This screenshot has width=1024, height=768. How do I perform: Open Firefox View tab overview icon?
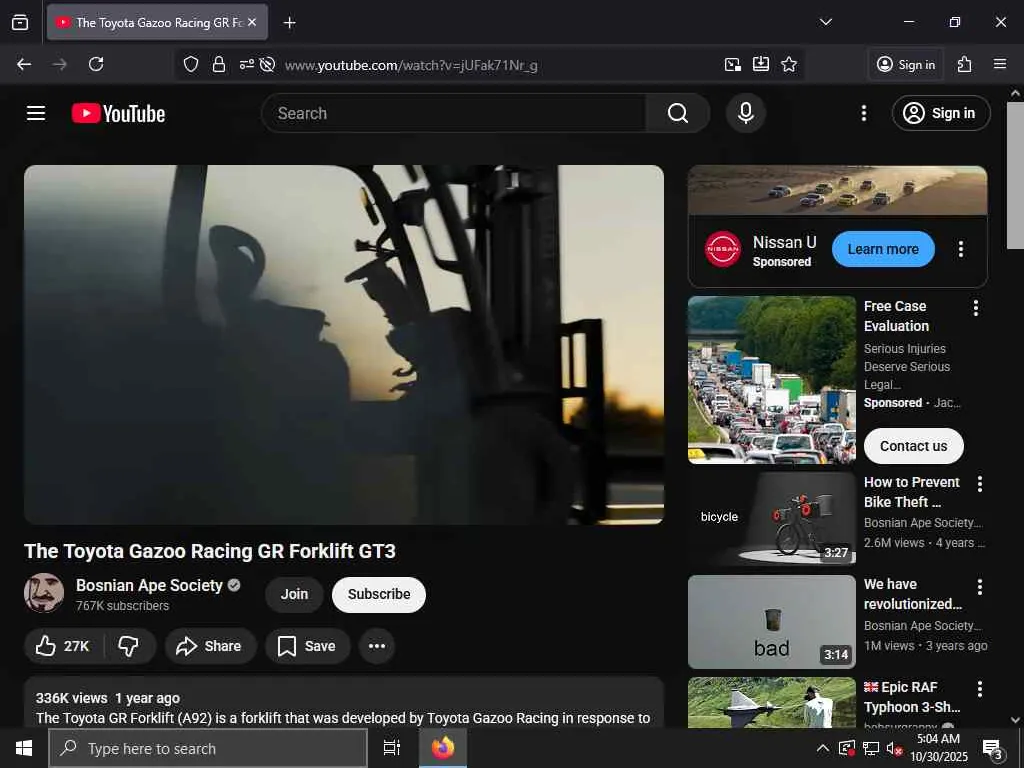(x=20, y=23)
